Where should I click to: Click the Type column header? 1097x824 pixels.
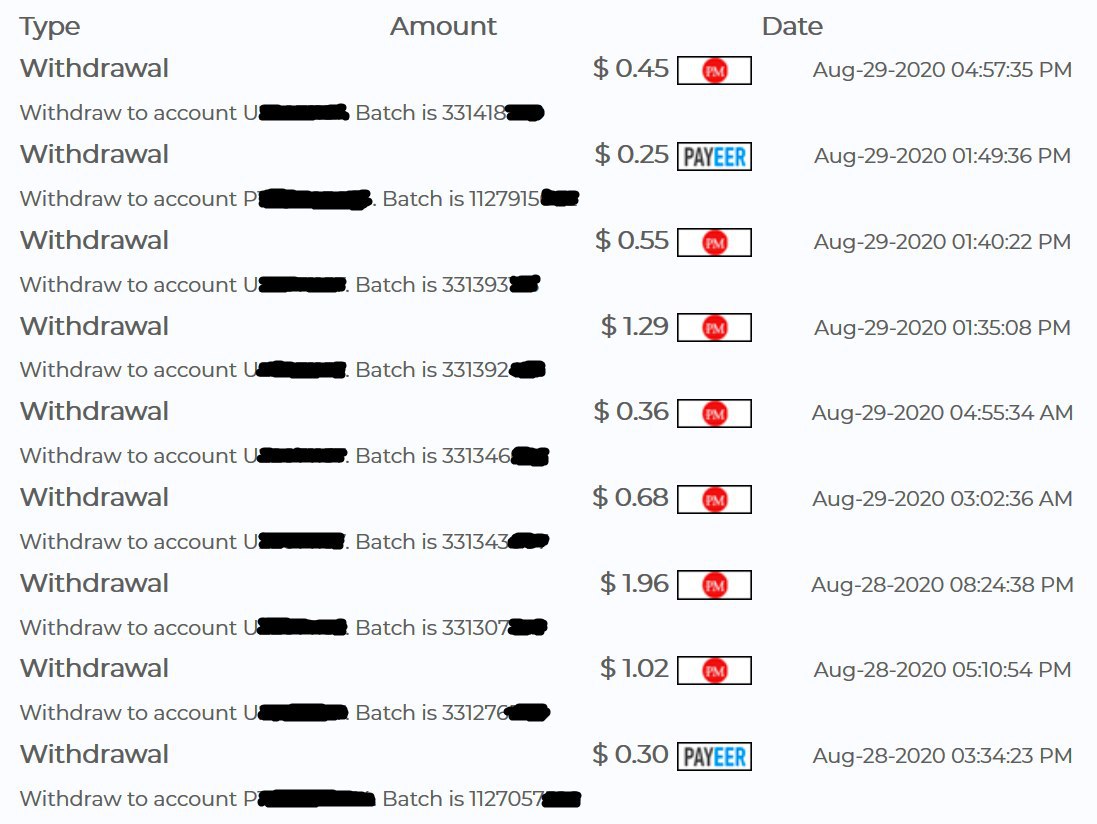pos(50,26)
